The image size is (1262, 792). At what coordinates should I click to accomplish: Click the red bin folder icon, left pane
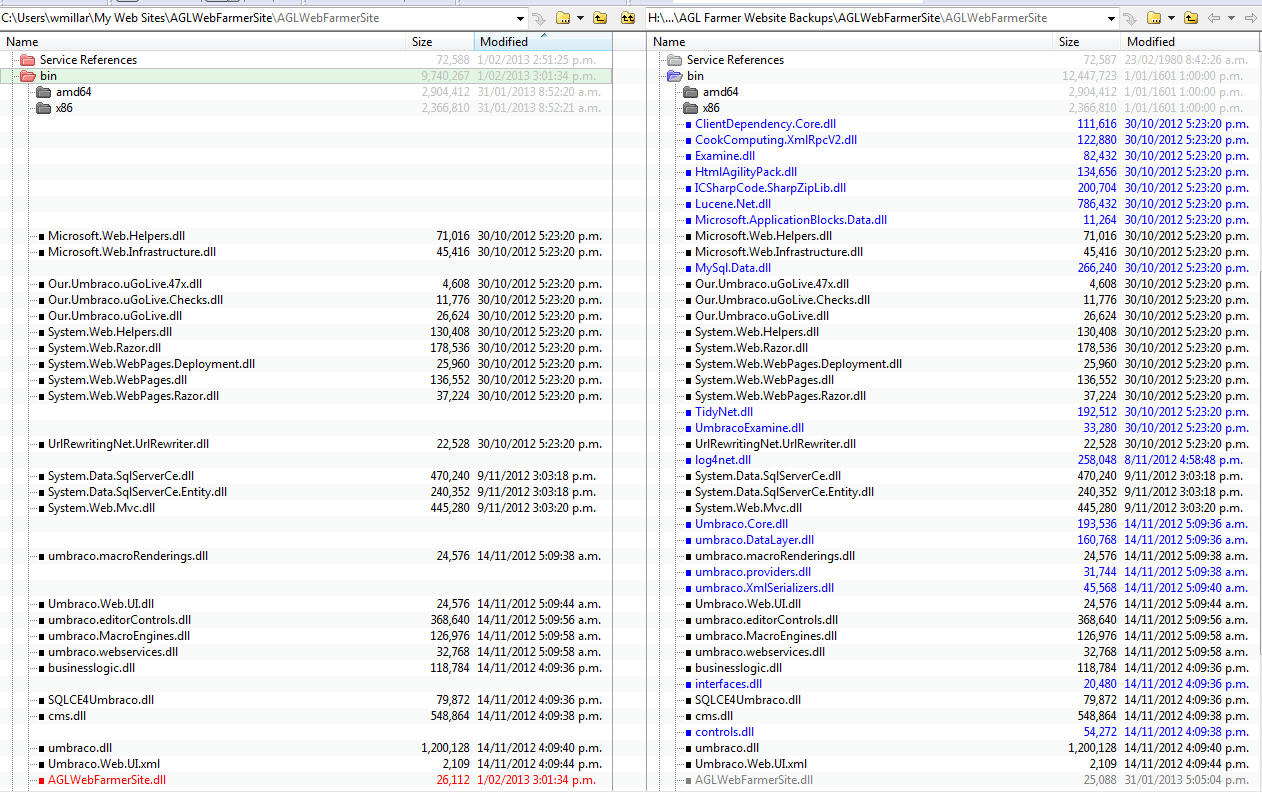[28, 76]
